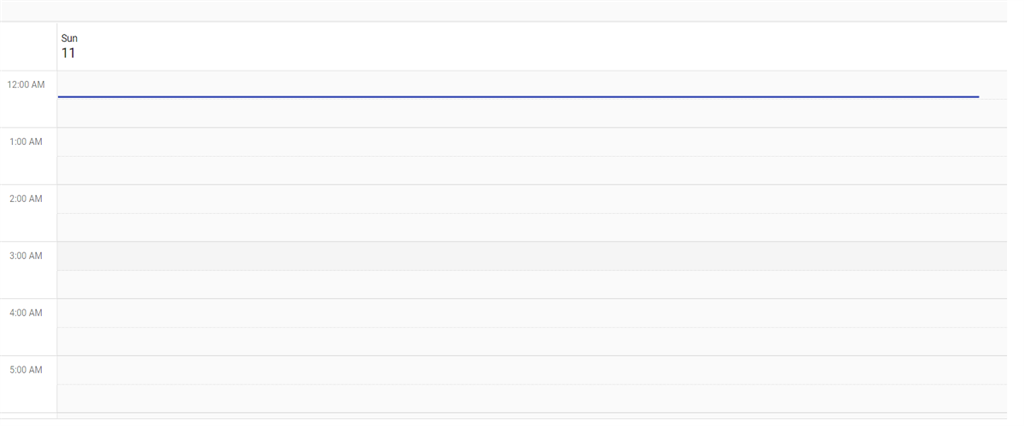The image size is (1024, 426).
Task: Click the 12:00 AM time label
Action: (x=26, y=85)
